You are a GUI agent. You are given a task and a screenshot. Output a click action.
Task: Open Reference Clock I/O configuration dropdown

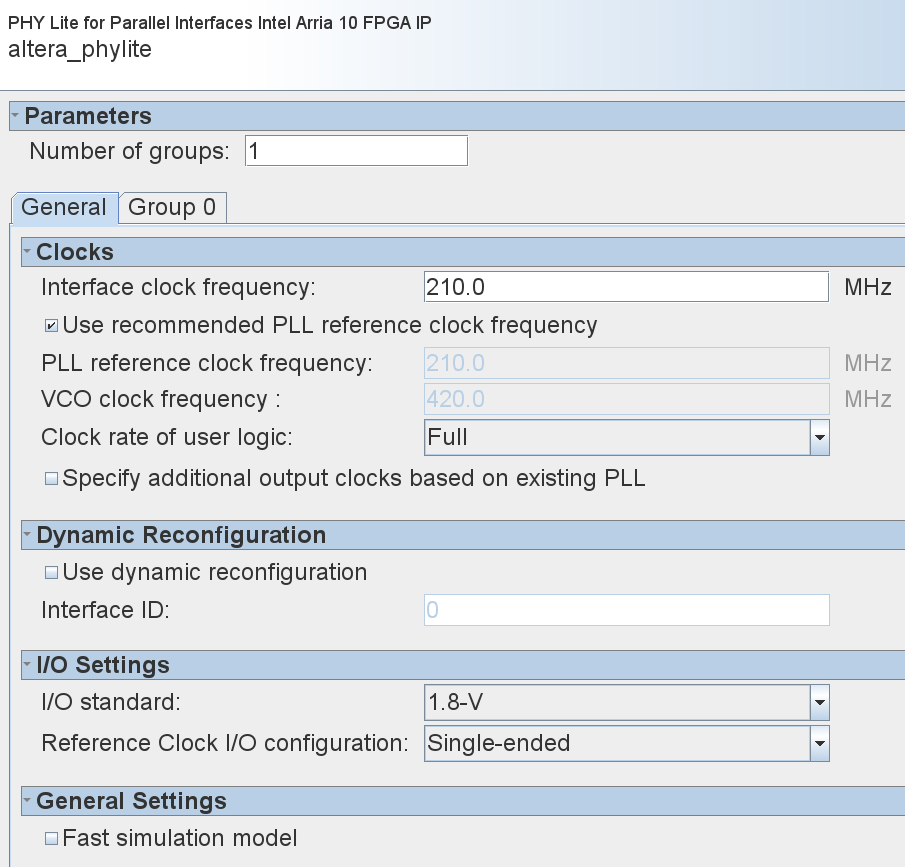click(x=819, y=743)
